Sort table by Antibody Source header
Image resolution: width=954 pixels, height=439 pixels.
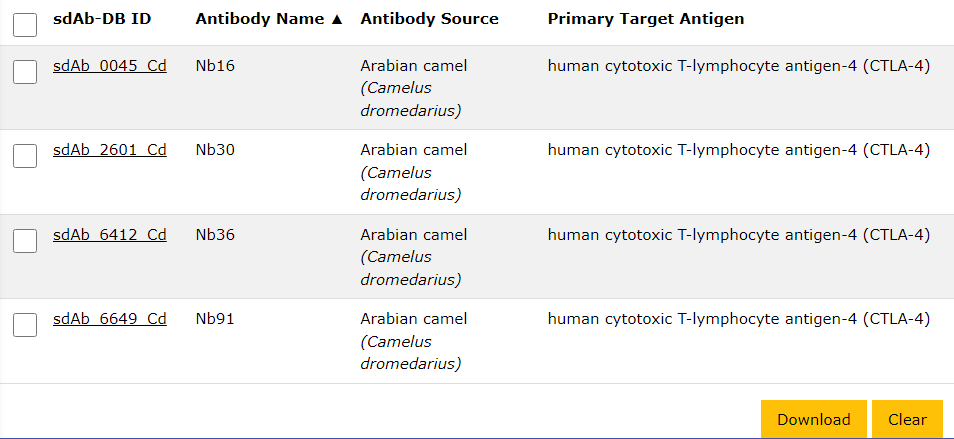pos(429,20)
